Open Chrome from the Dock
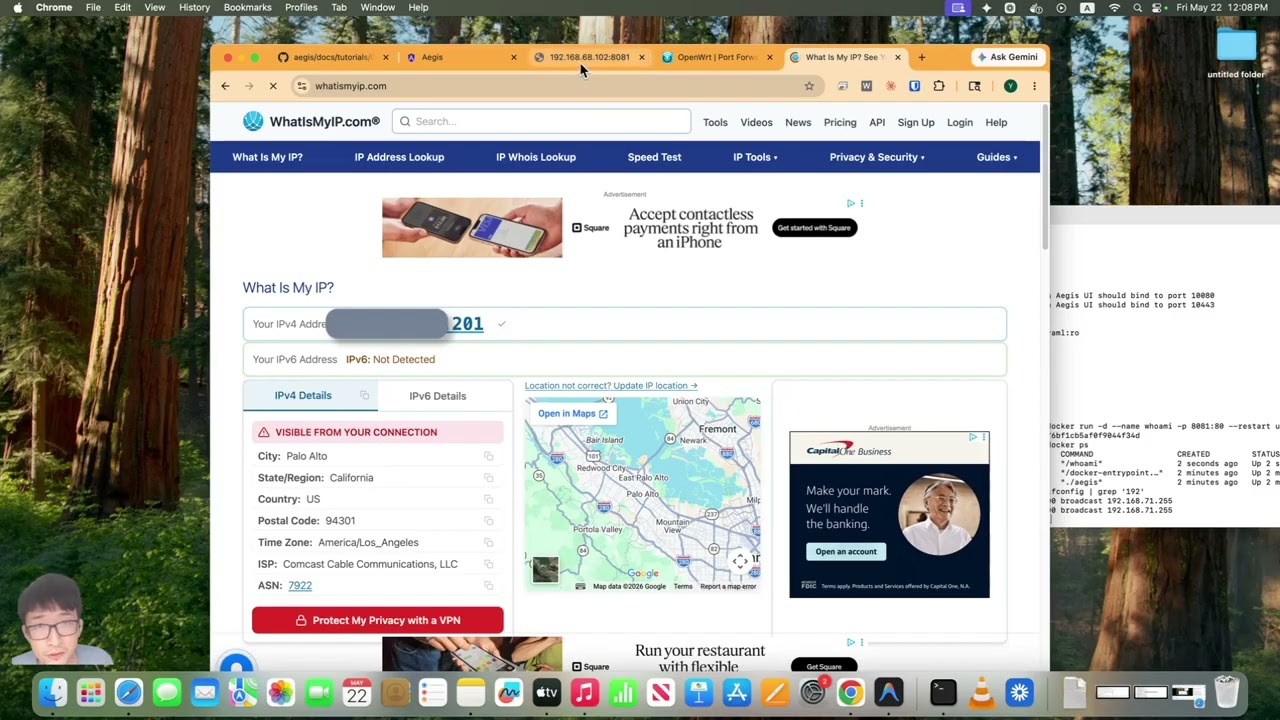The width and height of the screenshot is (1280, 720). click(x=851, y=692)
